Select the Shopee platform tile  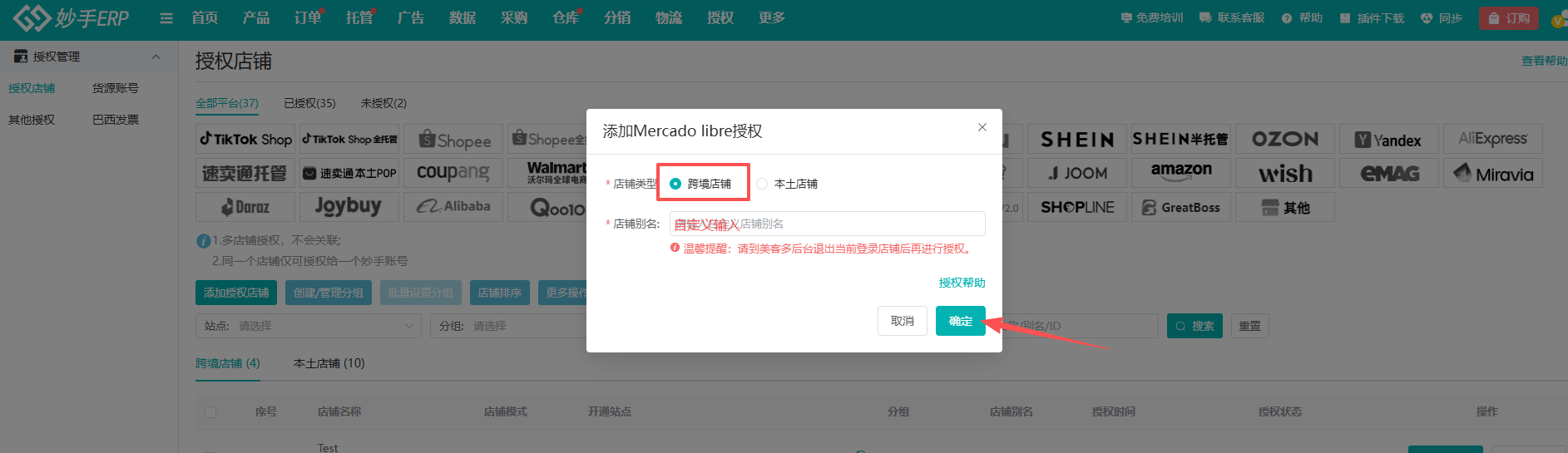pyautogui.click(x=453, y=139)
